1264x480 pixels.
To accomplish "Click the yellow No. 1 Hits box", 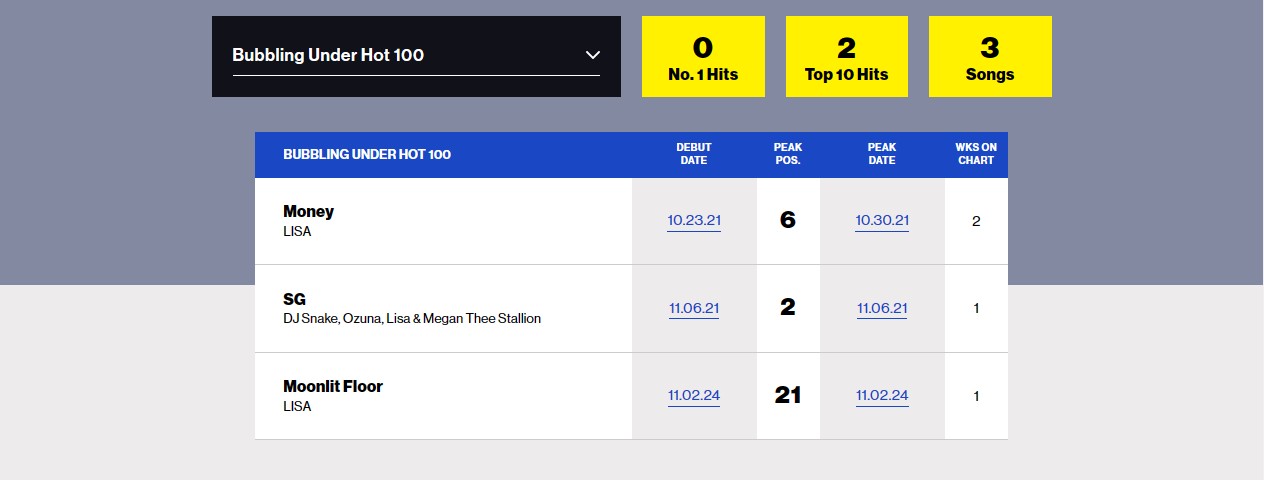I will pos(703,56).
